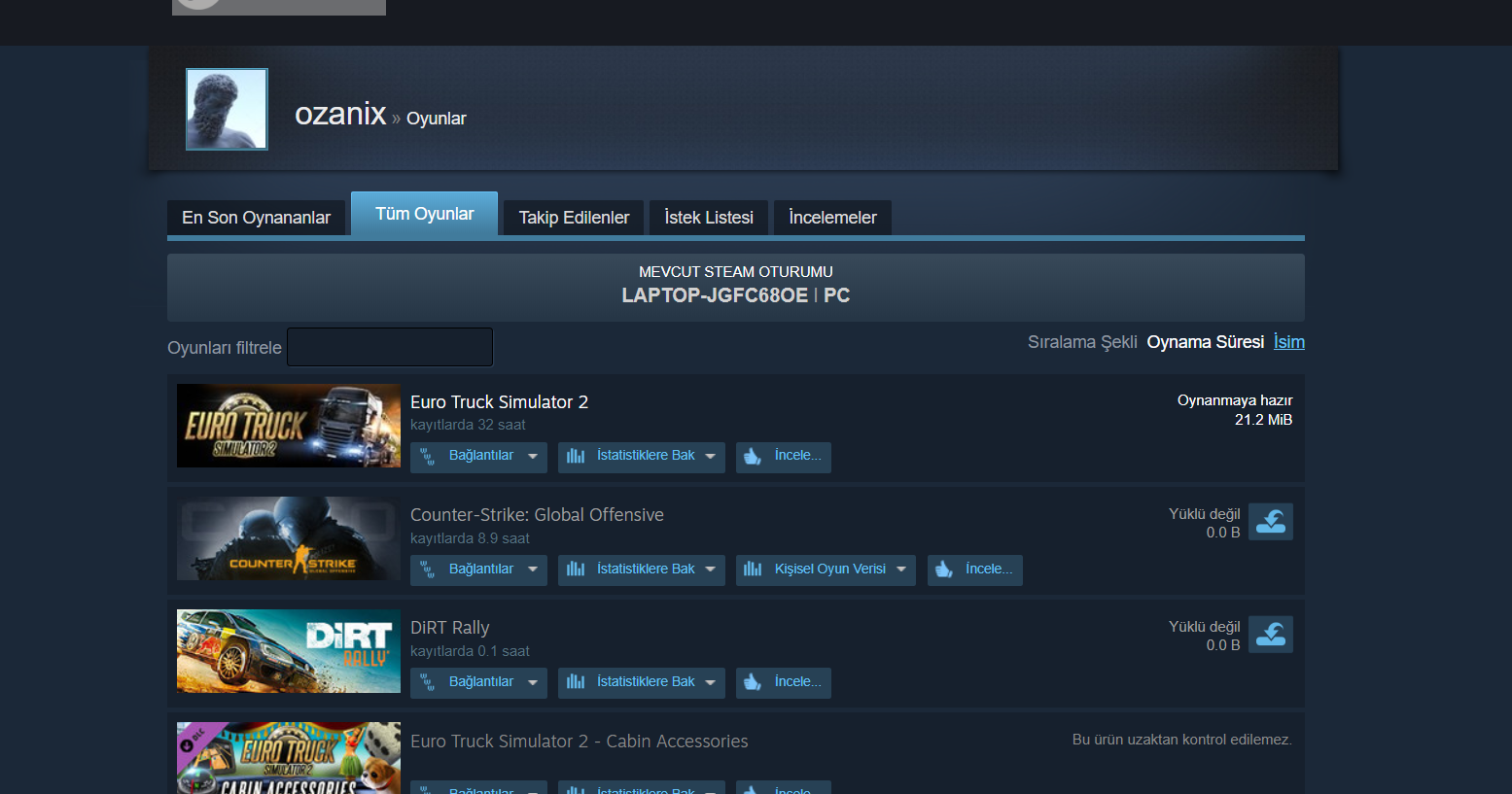Open Counter-Strike: Global Offensive thumbnail
Screen dimensions: 1512x794
coord(289,538)
